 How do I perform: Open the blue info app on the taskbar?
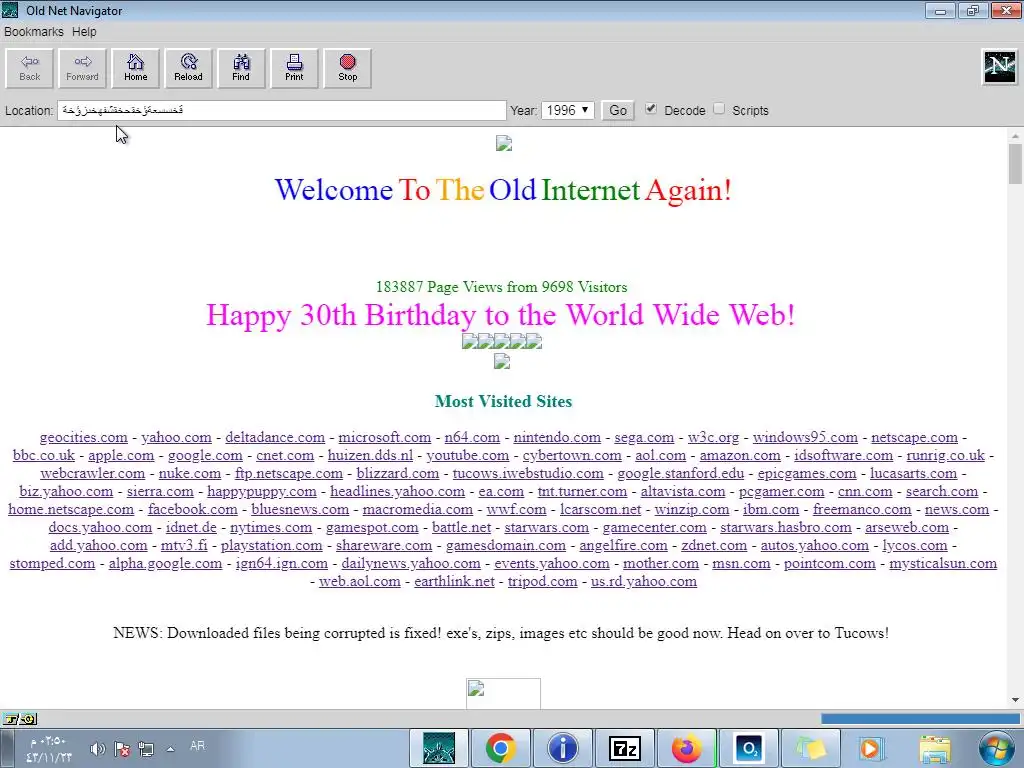coord(562,748)
